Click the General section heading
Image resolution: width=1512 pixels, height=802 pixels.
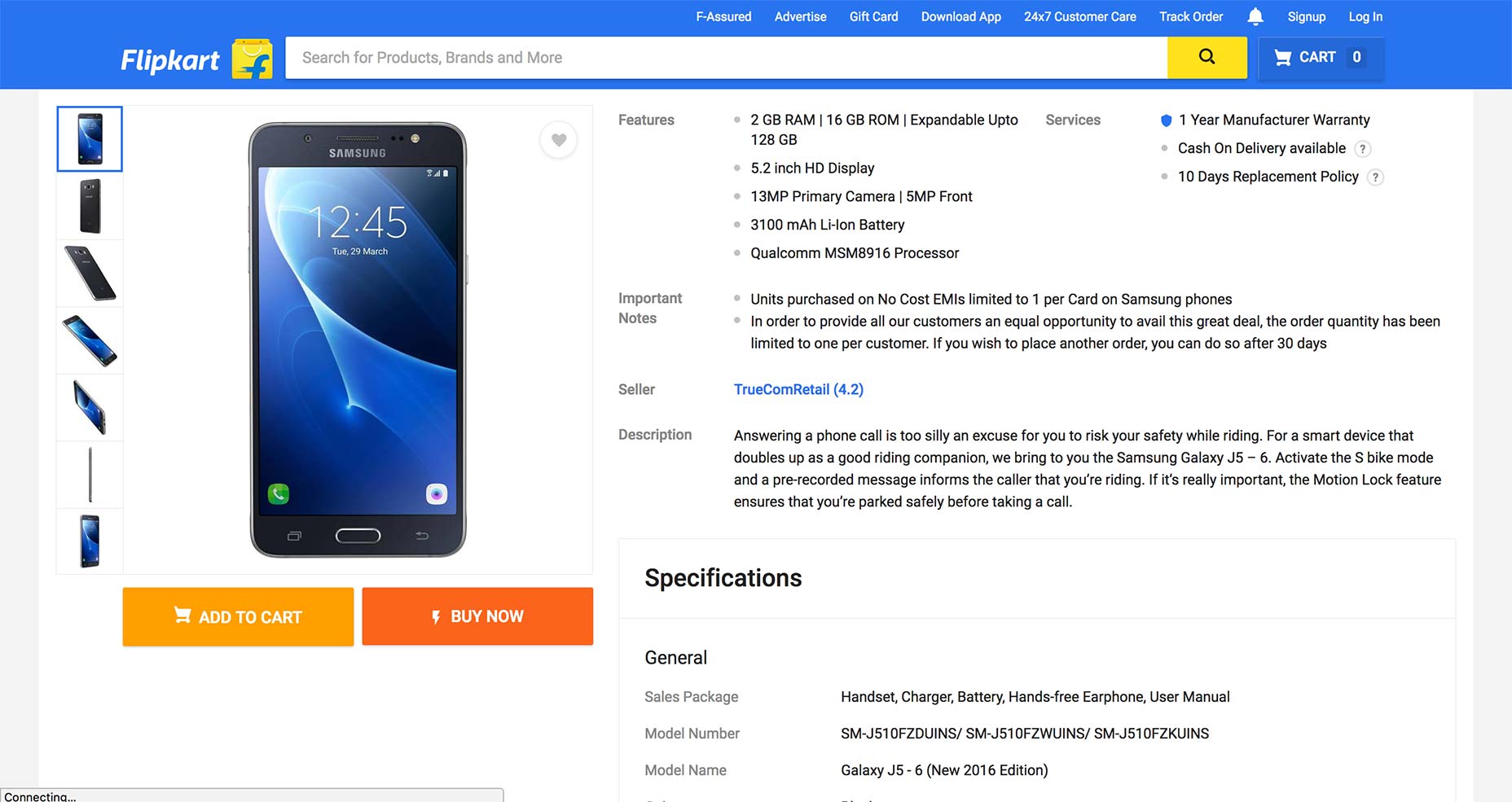coord(675,658)
